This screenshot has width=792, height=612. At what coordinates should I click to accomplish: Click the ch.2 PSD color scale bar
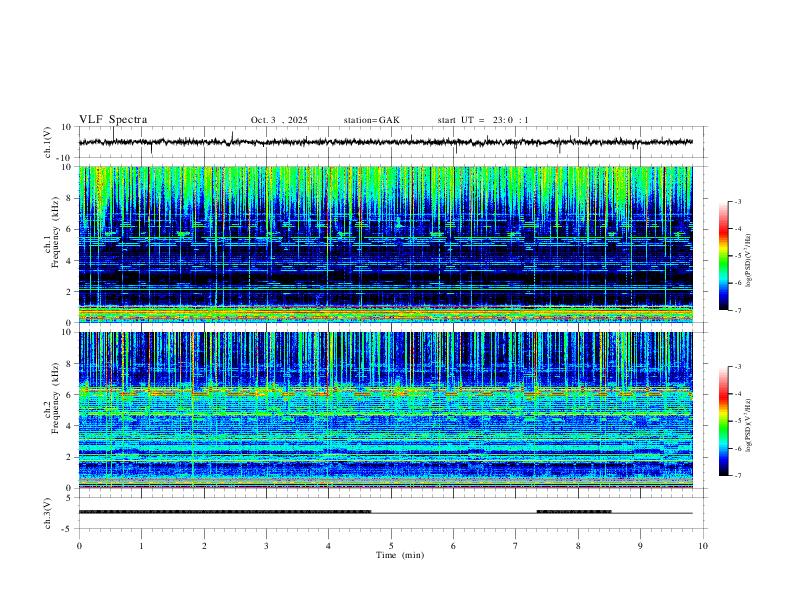[724, 421]
